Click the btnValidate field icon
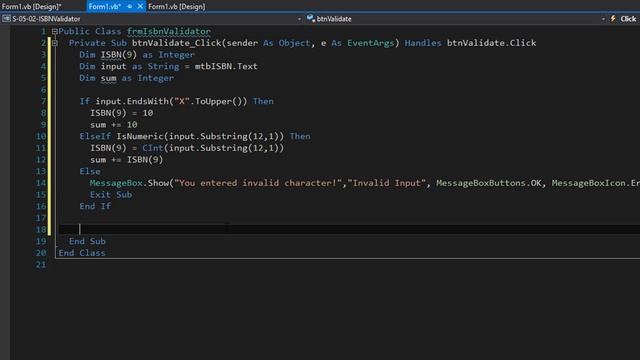Viewport: 640px width, 360px height. click(x=311, y=18)
